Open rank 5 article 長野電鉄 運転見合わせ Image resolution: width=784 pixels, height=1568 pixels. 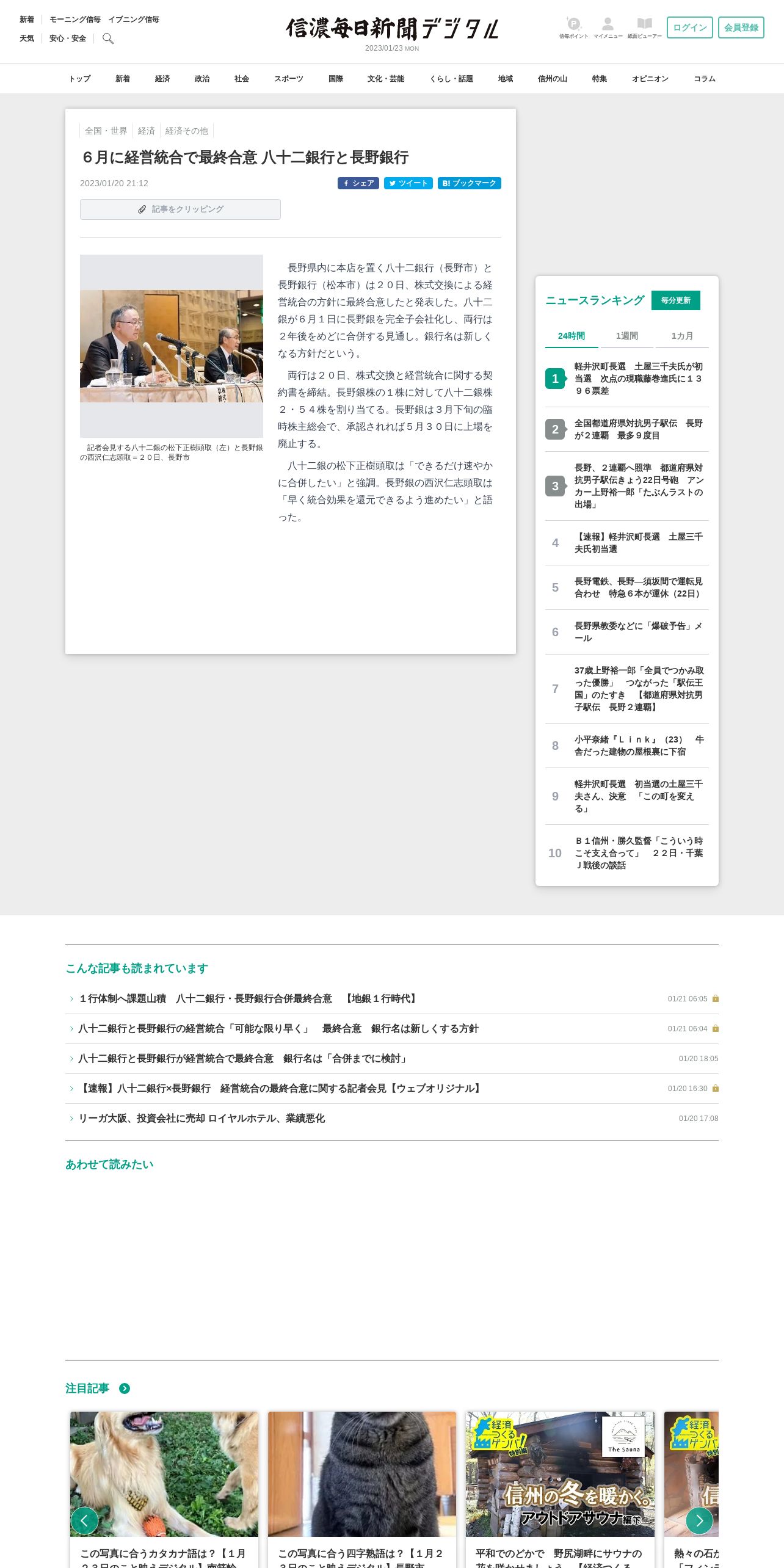click(627, 587)
